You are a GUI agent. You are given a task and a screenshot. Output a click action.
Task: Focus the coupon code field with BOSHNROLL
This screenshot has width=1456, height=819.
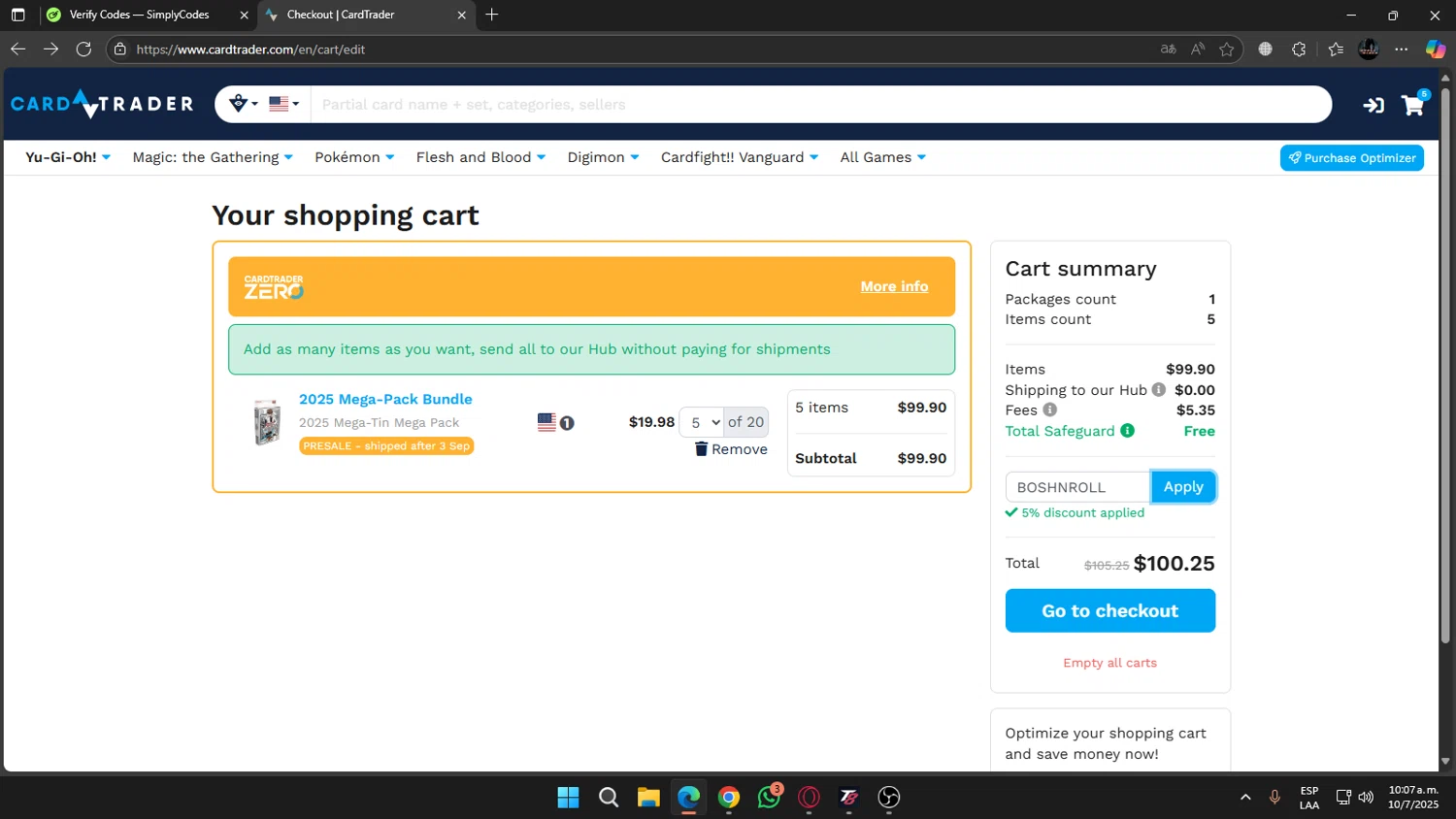(x=1078, y=487)
